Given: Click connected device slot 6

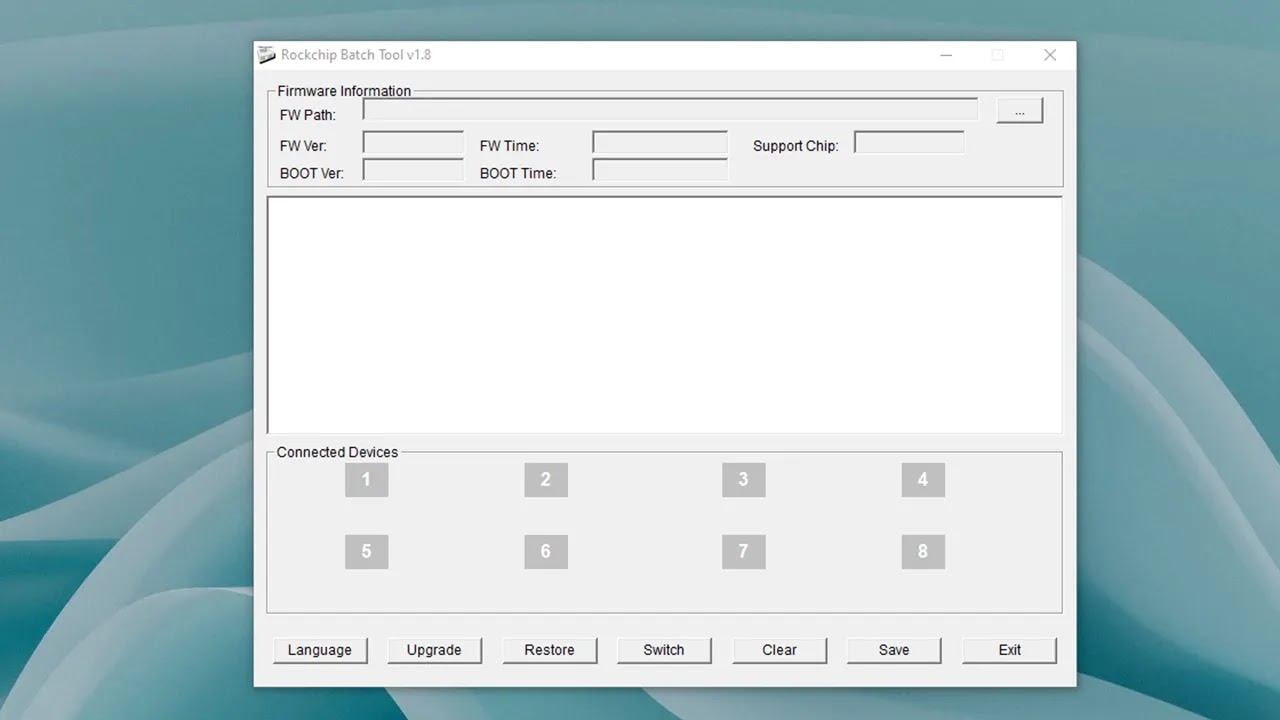Looking at the screenshot, I should [x=546, y=551].
